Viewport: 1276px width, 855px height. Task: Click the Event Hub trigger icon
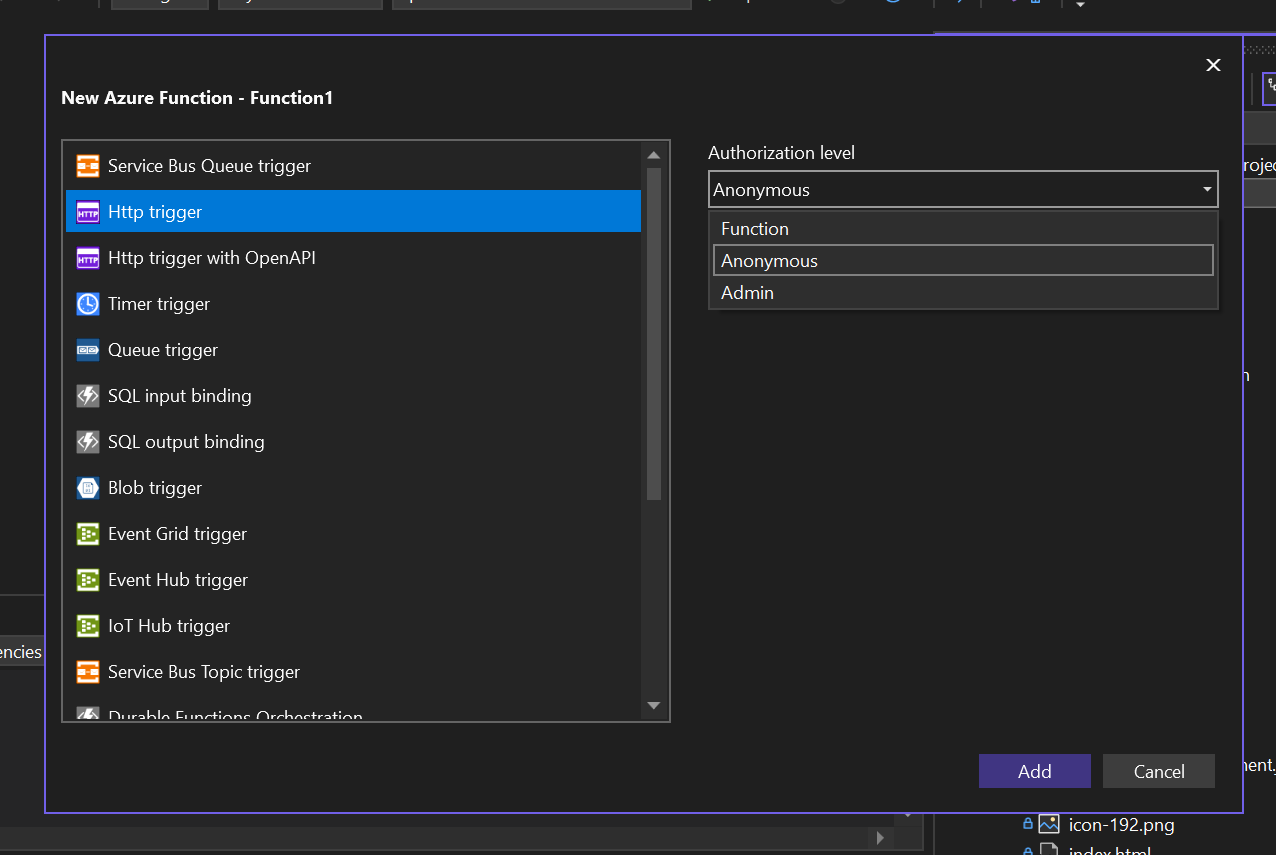(87, 579)
